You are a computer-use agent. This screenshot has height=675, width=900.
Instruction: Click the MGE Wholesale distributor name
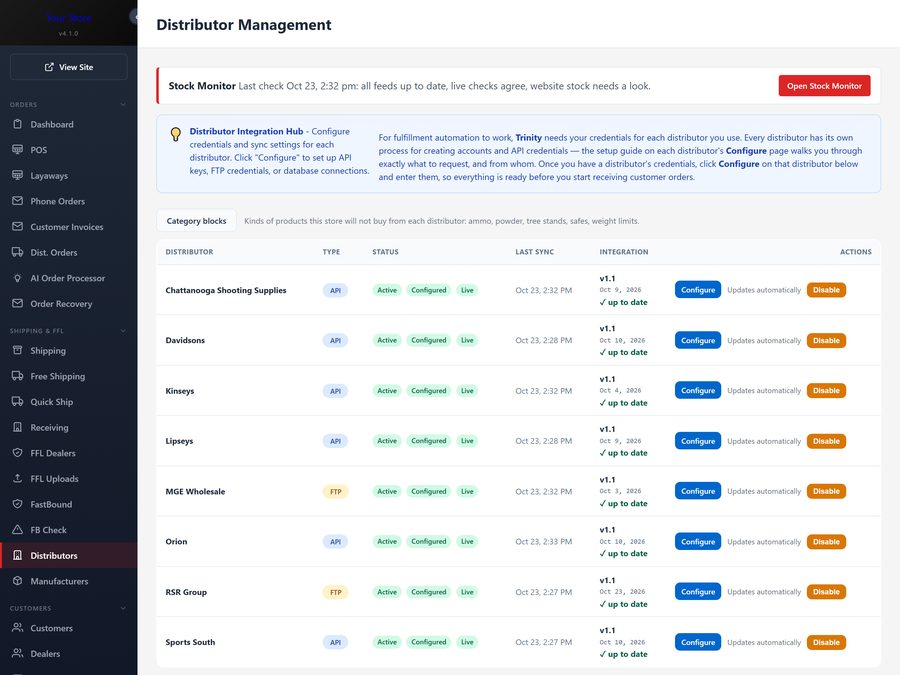[195, 491]
